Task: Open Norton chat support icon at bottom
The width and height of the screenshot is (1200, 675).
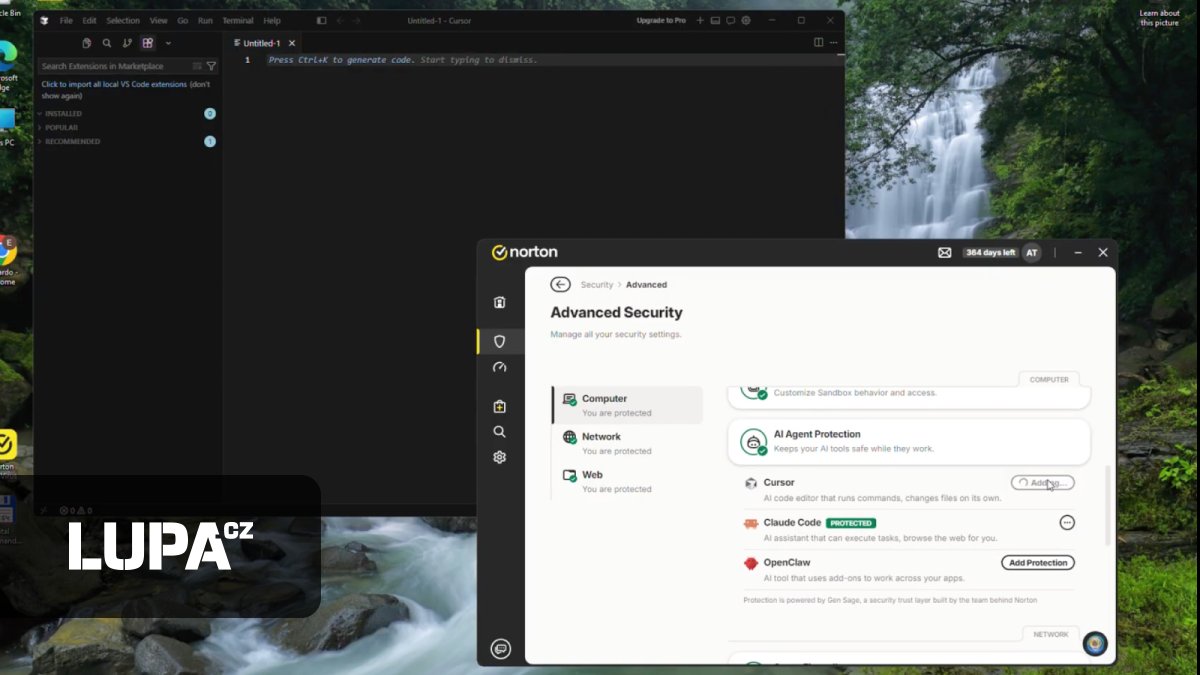Action: pyautogui.click(x=501, y=649)
